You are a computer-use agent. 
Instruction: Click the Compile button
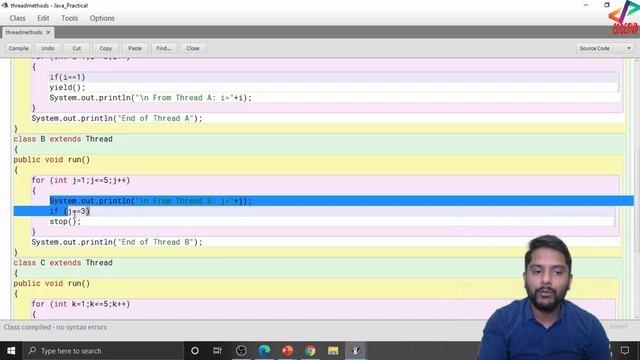pyautogui.click(x=18, y=48)
